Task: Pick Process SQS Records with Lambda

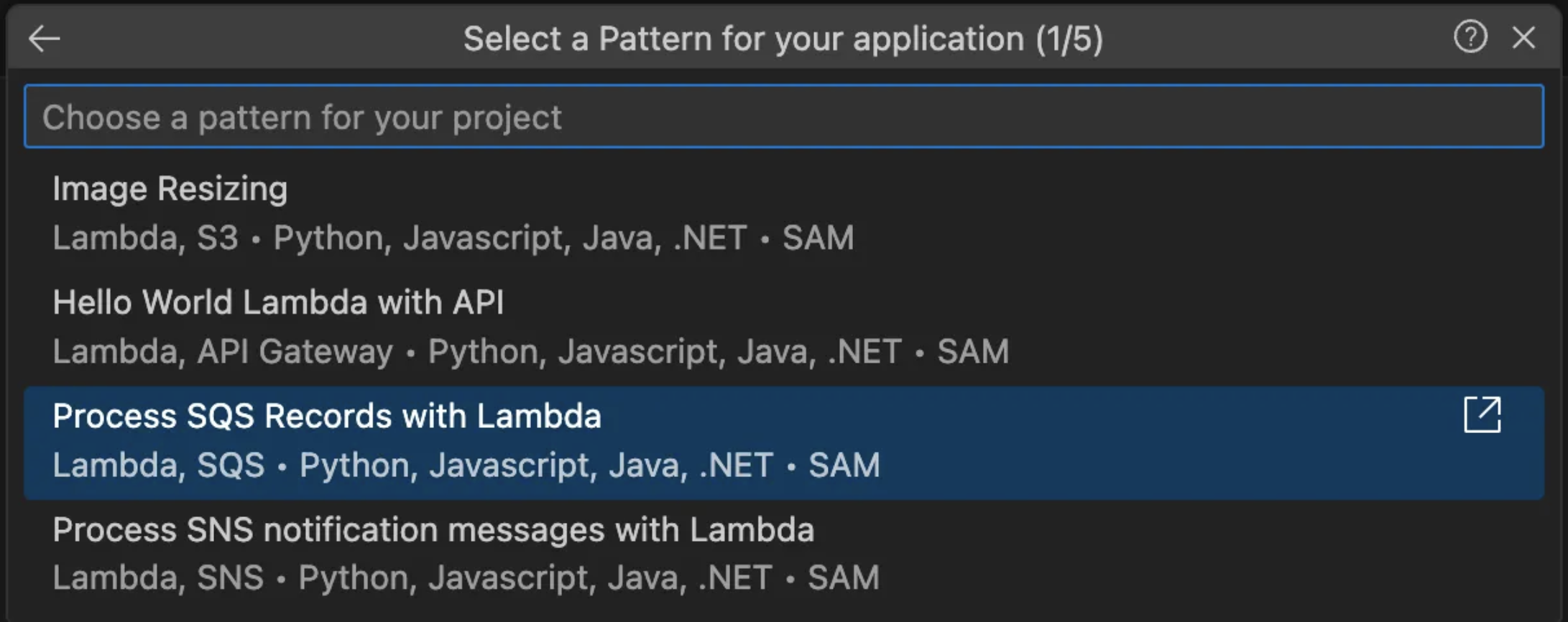Action: 327,417
